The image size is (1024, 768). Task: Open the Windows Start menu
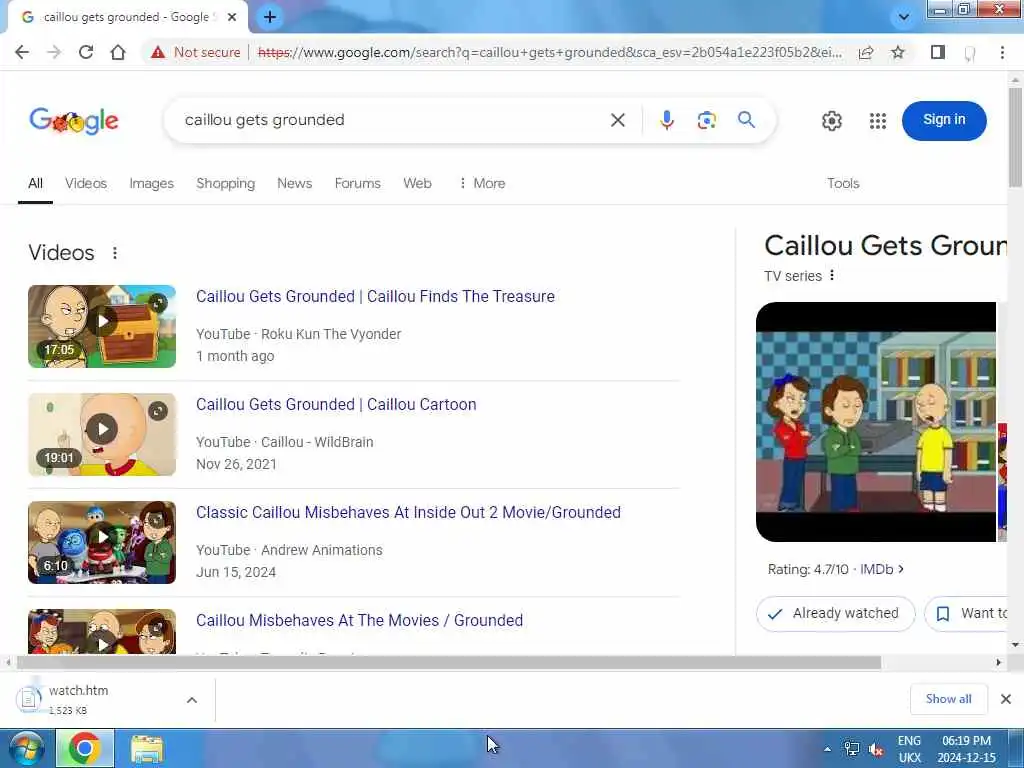coord(26,748)
